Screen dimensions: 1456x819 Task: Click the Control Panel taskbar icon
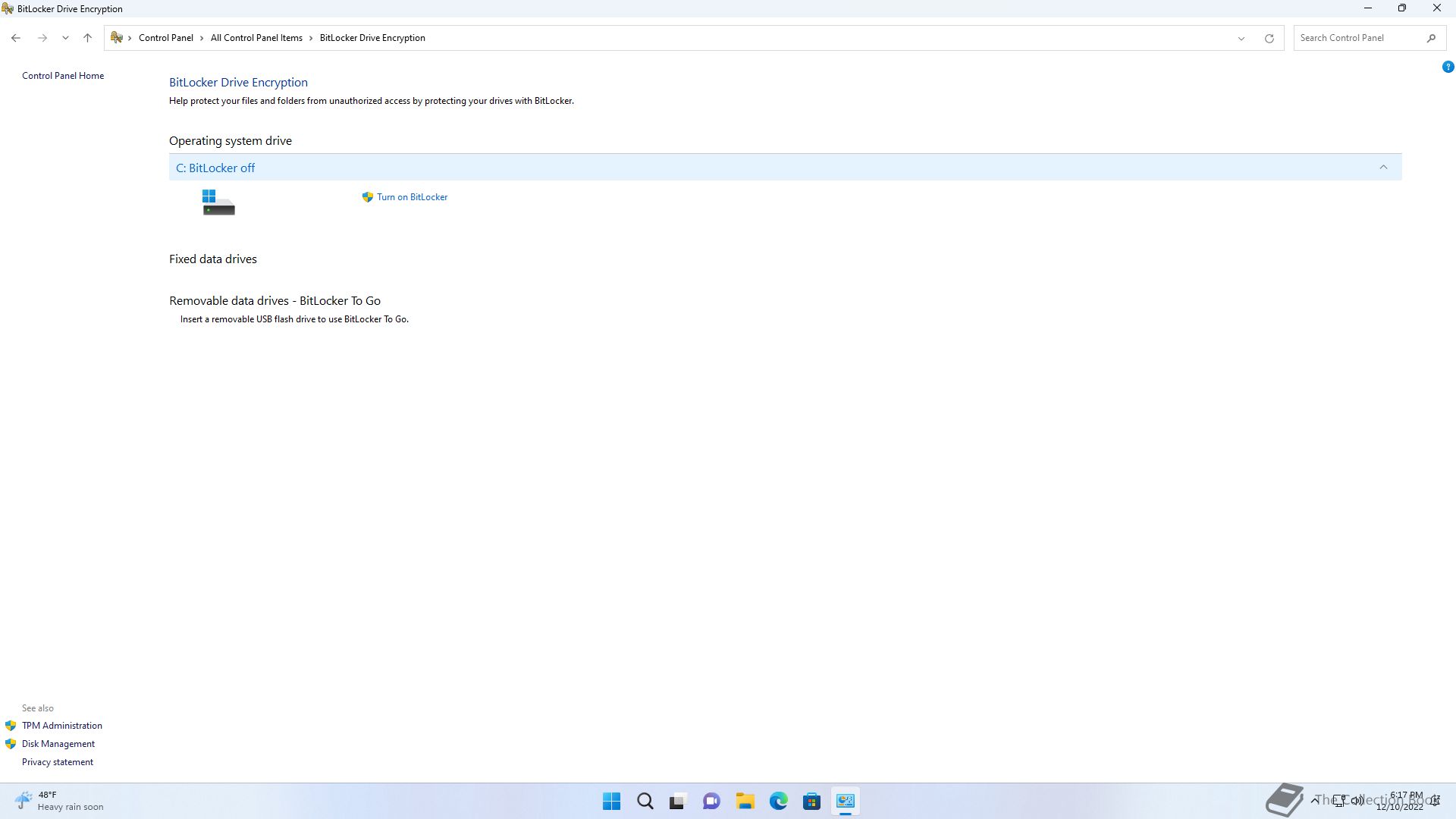tap(846, 802)
